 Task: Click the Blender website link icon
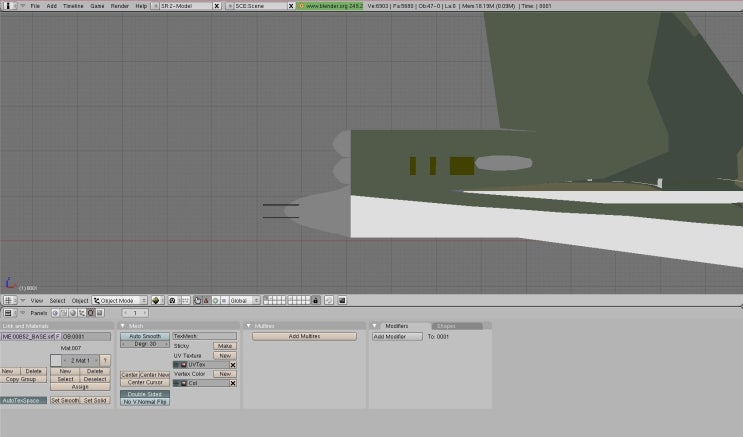point(301,5)
